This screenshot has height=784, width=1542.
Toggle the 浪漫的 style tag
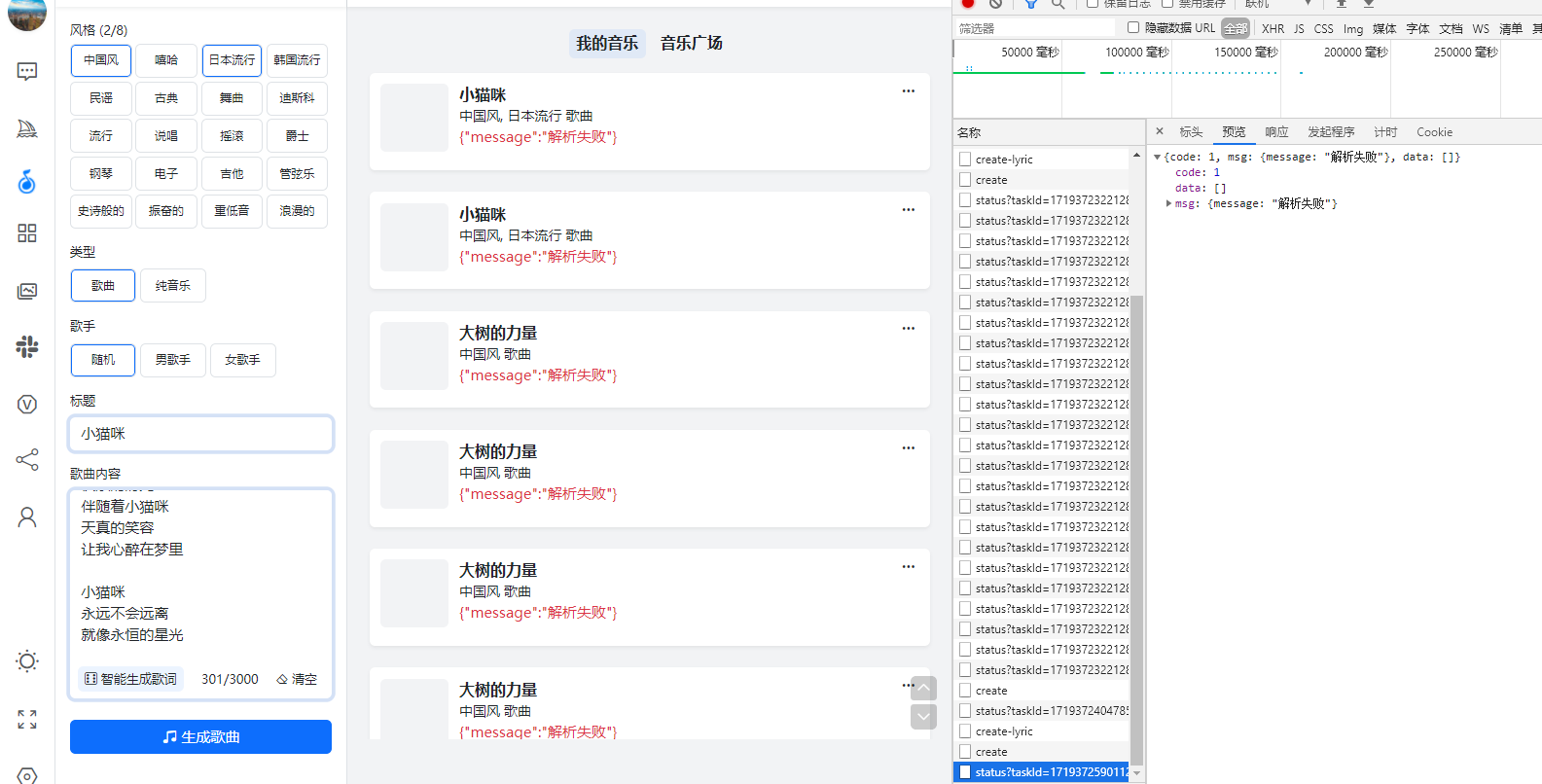pos(297,211)
